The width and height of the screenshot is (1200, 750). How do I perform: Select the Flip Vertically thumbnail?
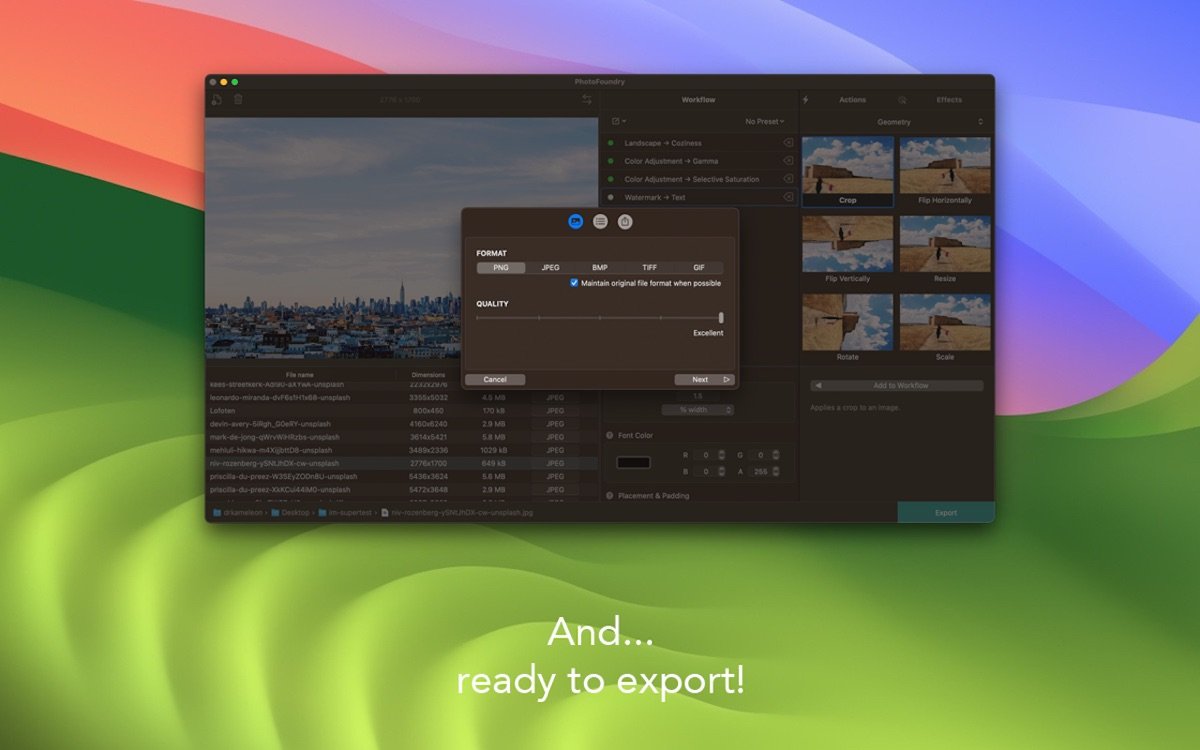point(847,244)
